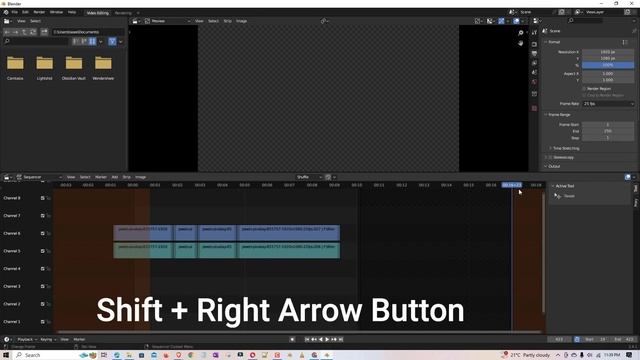Viewport: 640px width, 360px height.
Task: Open the sequencer Marker menu
Action: [x=101, y=177]
